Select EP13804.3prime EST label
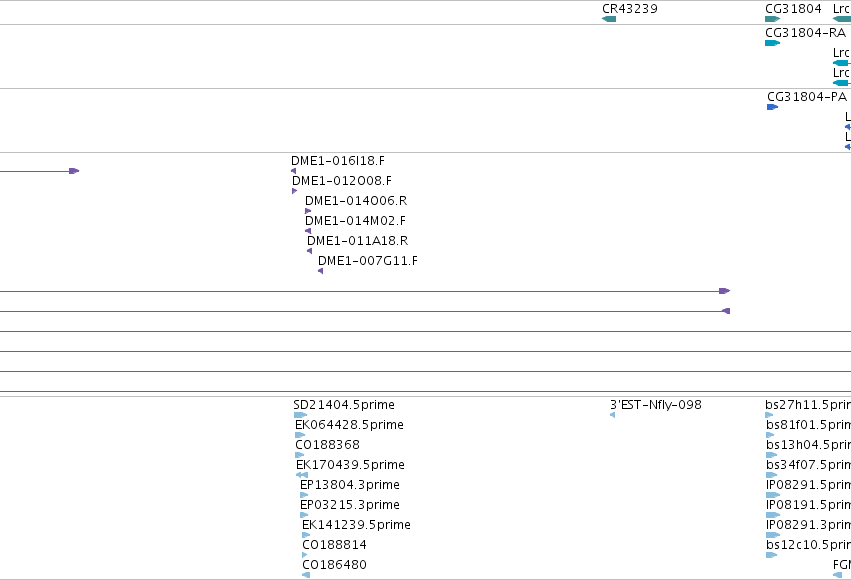The height and width of the screenshot is (580, 851). [350, 485]
